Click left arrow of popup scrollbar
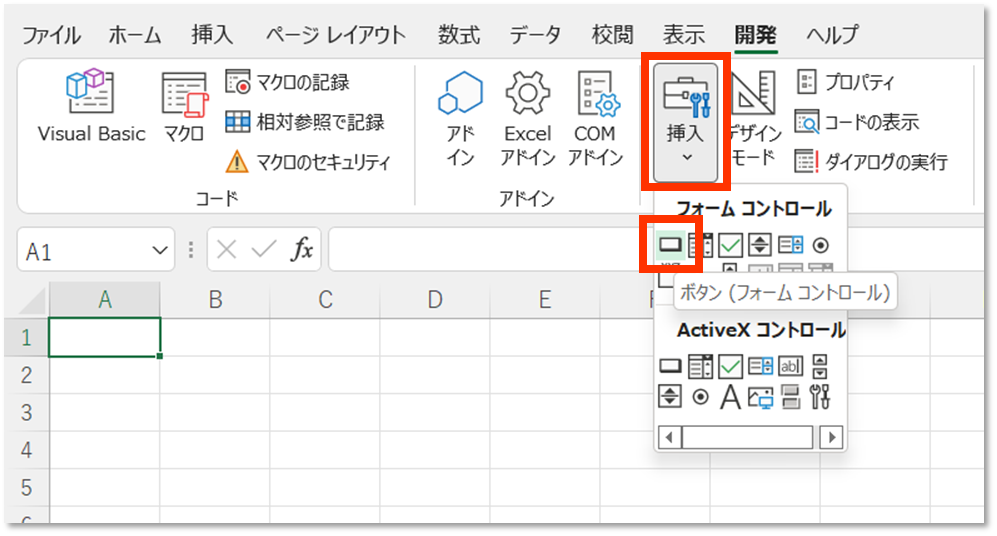 click(669, 437)
